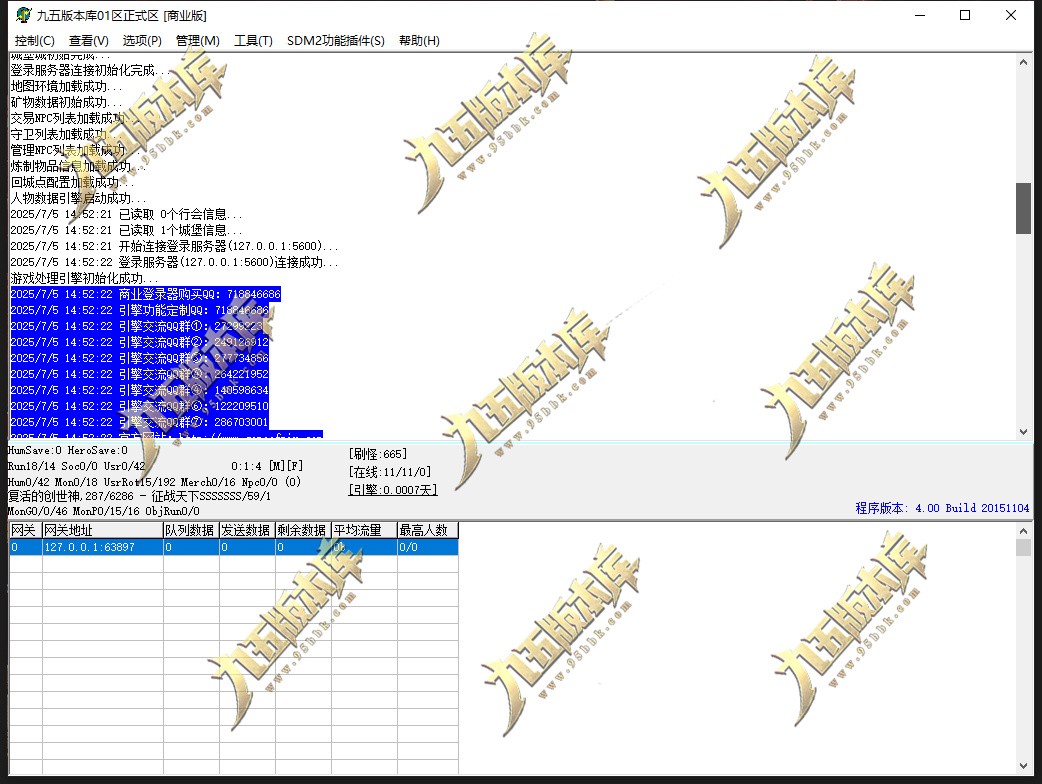Viewport: 1042px width, 784px height.
Task: Click the HumSave:0 HeroSave:0 status line
Action: tap(68, 450)
